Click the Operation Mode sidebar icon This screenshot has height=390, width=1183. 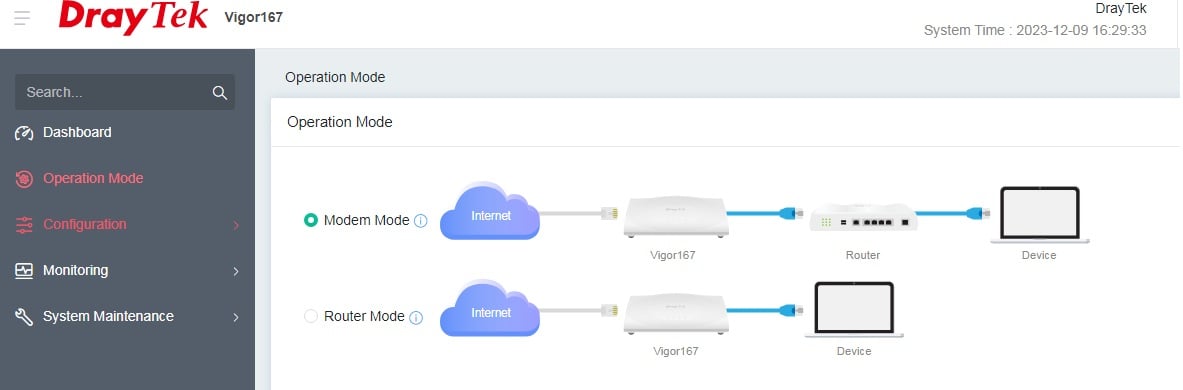click(24, 179)
